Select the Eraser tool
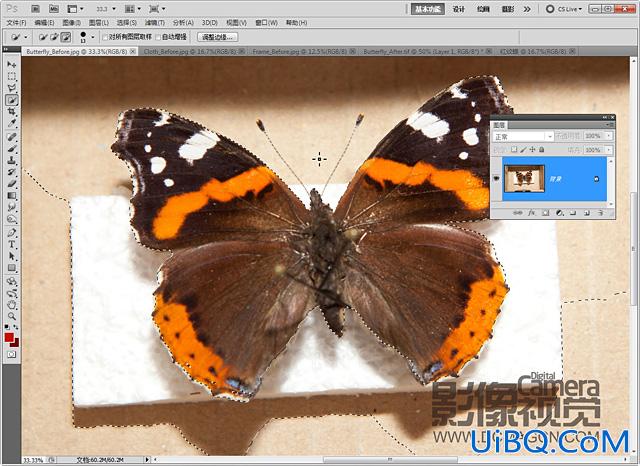Viewport: 640px width, 466px height. pos(11,184)
